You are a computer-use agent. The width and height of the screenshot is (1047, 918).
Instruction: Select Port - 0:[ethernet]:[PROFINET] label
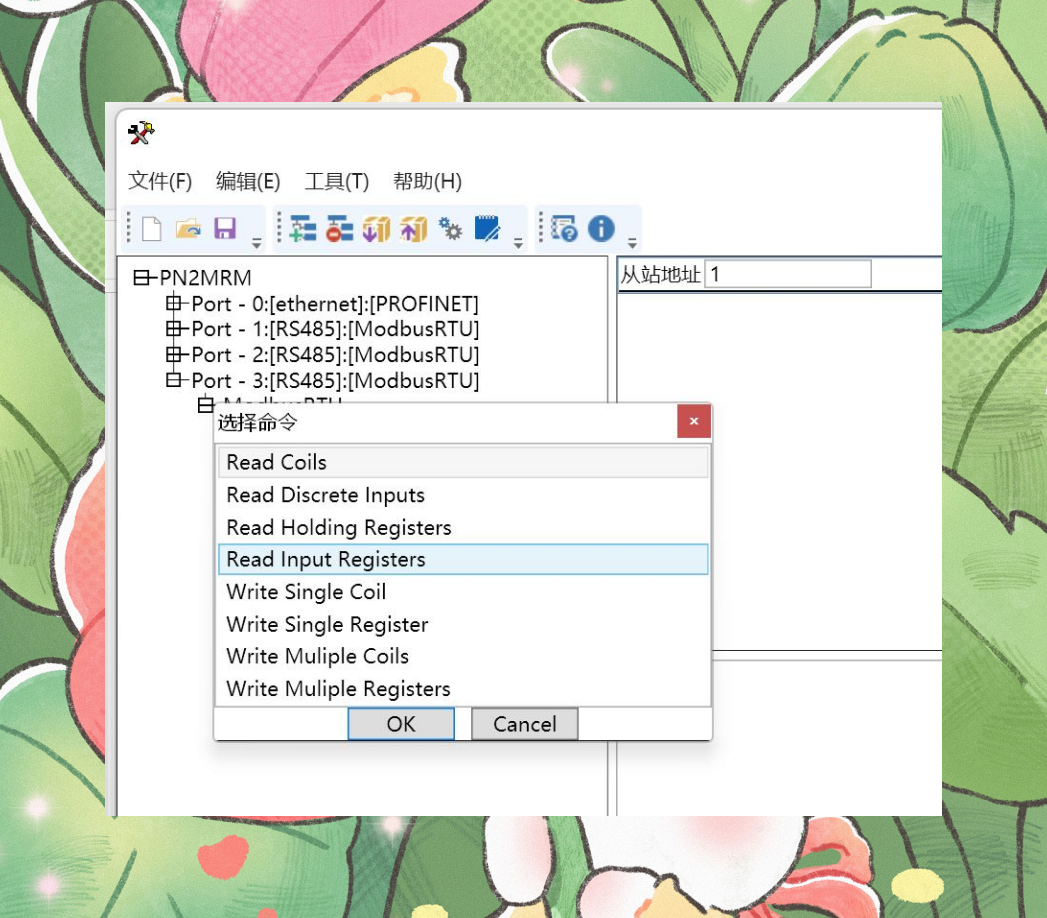point(335,304)
